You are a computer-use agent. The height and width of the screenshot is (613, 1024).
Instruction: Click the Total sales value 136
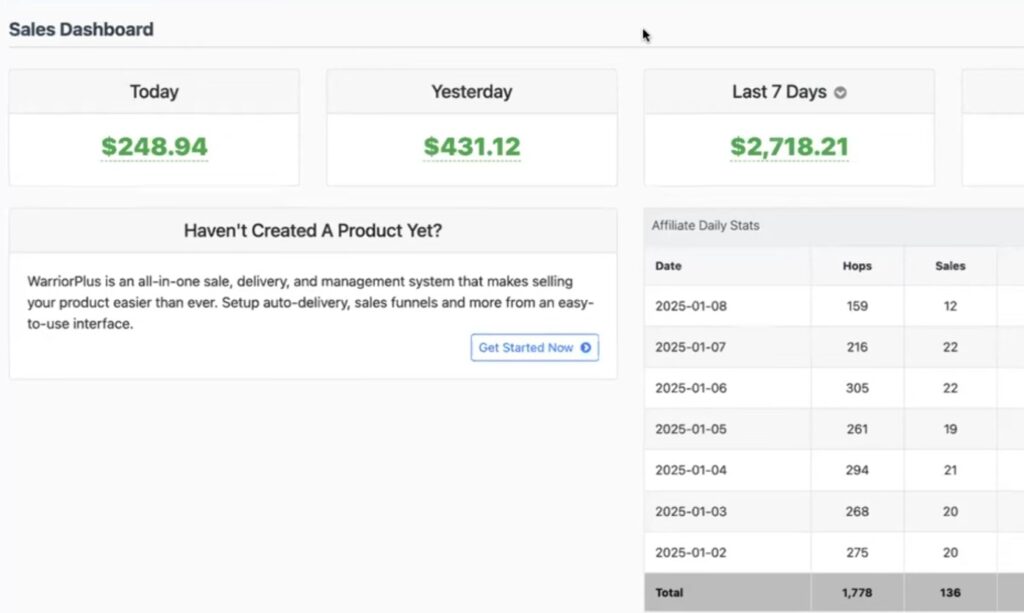coord(950,593)
